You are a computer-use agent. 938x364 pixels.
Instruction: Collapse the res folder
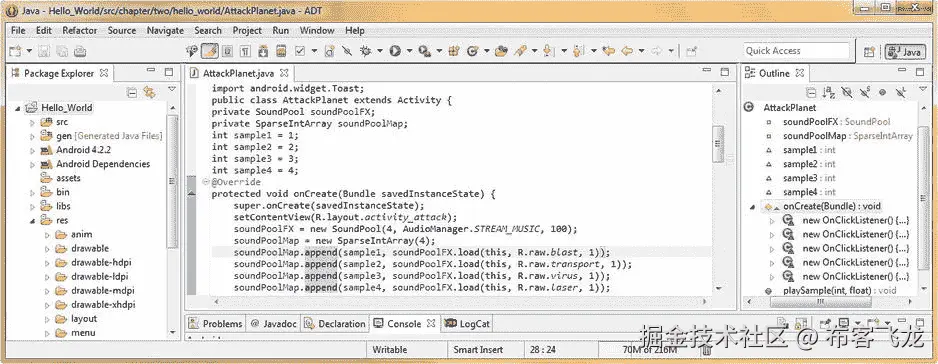point(32,221)
